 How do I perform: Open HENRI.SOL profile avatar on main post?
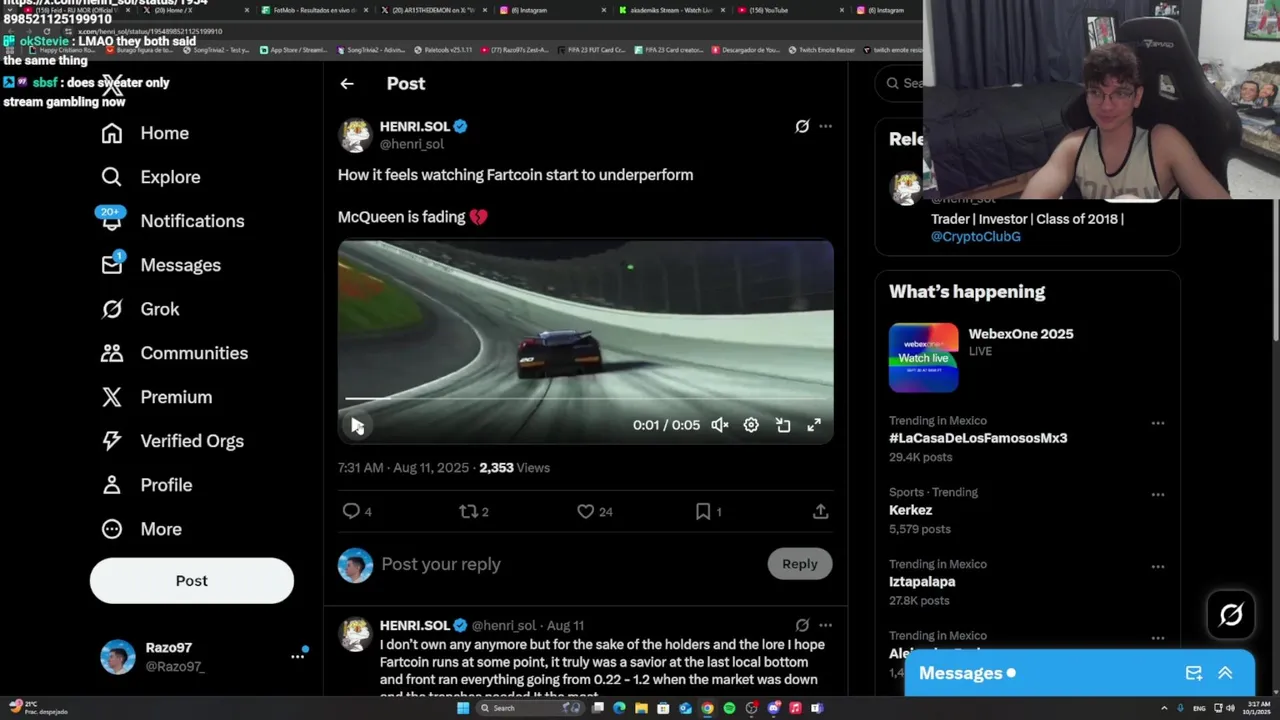pyautogui.click(x=355, y=135)
